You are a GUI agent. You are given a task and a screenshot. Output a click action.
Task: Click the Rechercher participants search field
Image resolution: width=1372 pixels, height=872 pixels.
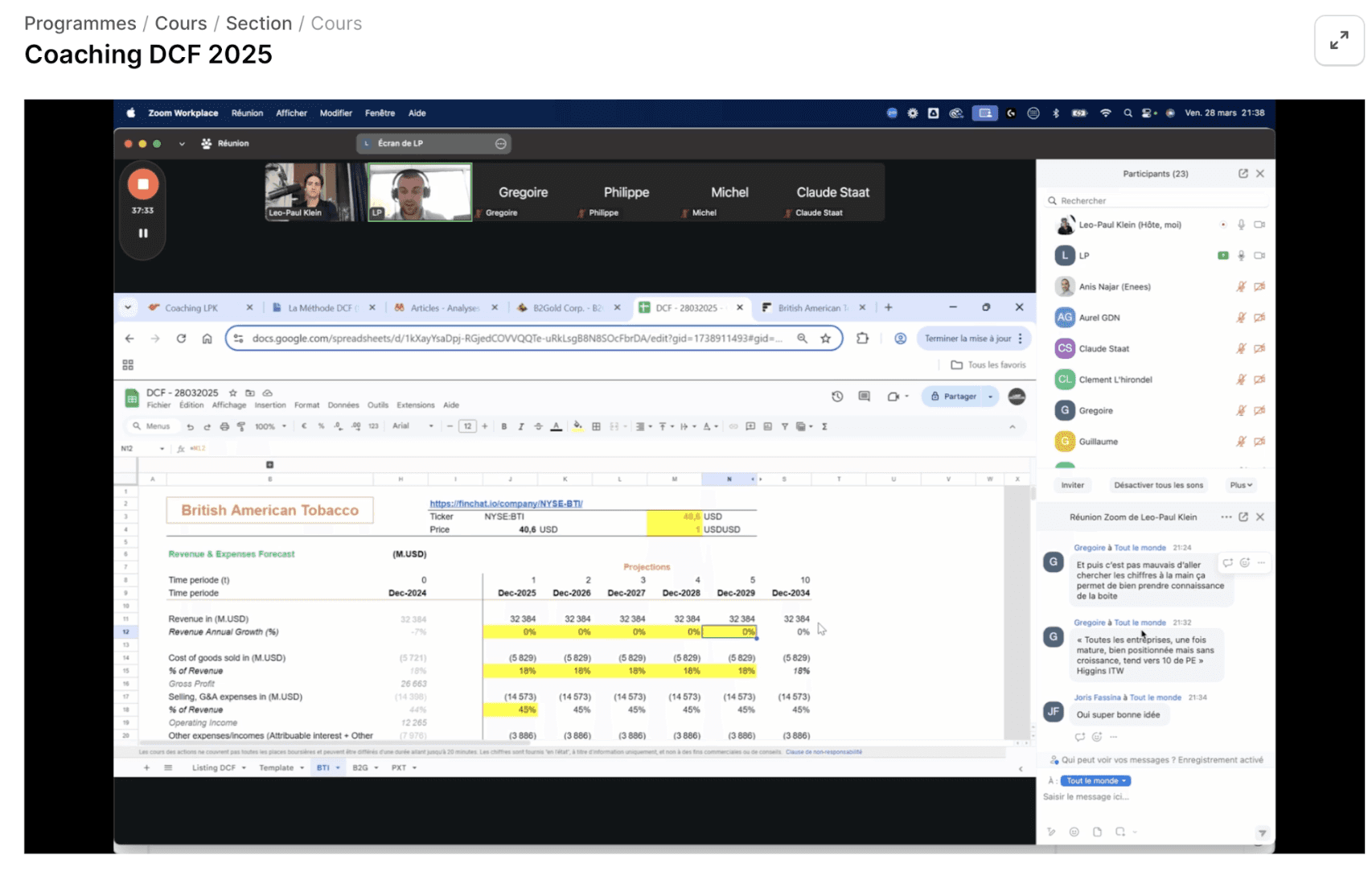click(1156, 200)
